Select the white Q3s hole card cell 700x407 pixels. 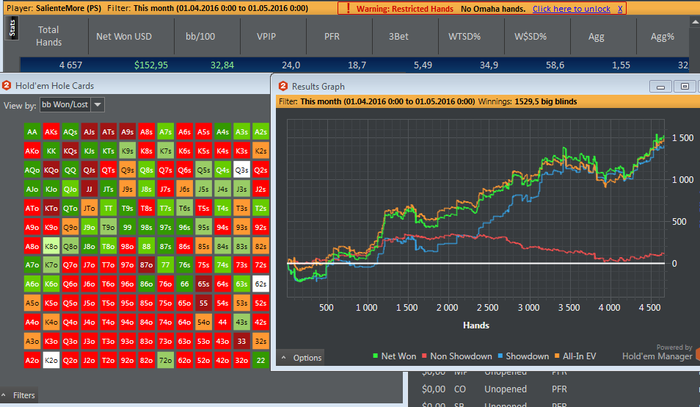tap(242, 170)
